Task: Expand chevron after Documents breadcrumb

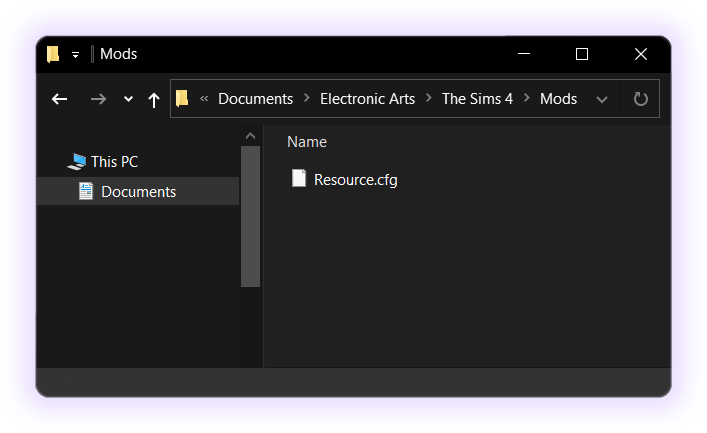Action: click(x=307, y=98)
